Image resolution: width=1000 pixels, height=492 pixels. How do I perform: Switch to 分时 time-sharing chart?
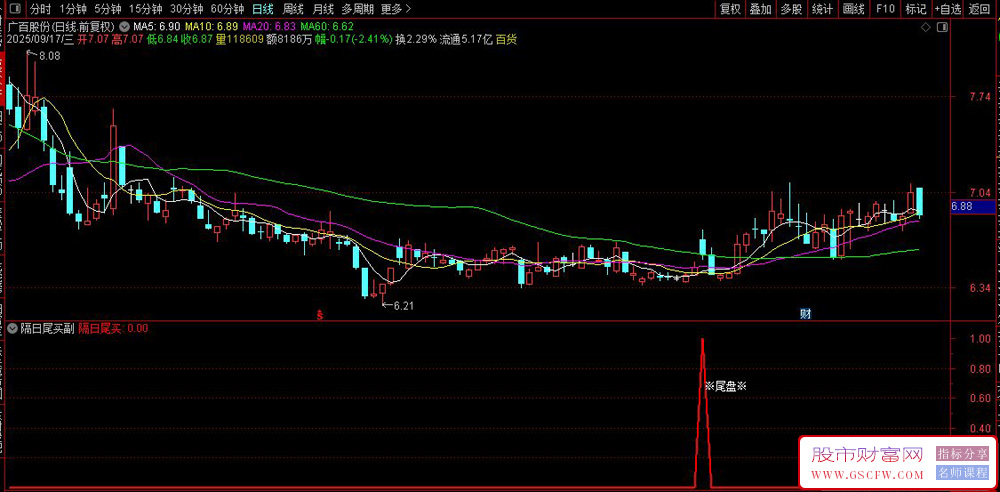[40, 9]
